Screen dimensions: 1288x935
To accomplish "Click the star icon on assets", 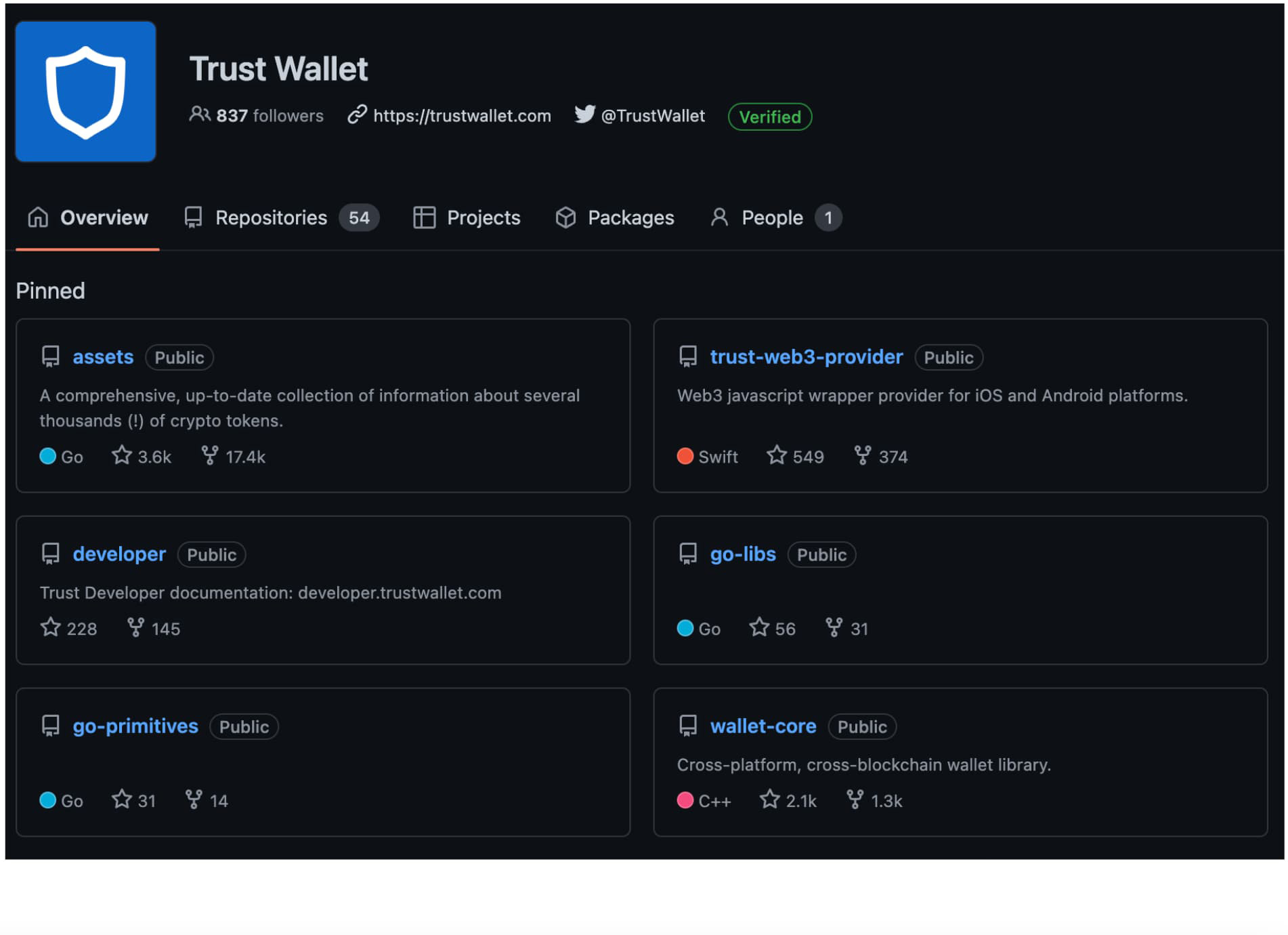I will click(122, 455).
